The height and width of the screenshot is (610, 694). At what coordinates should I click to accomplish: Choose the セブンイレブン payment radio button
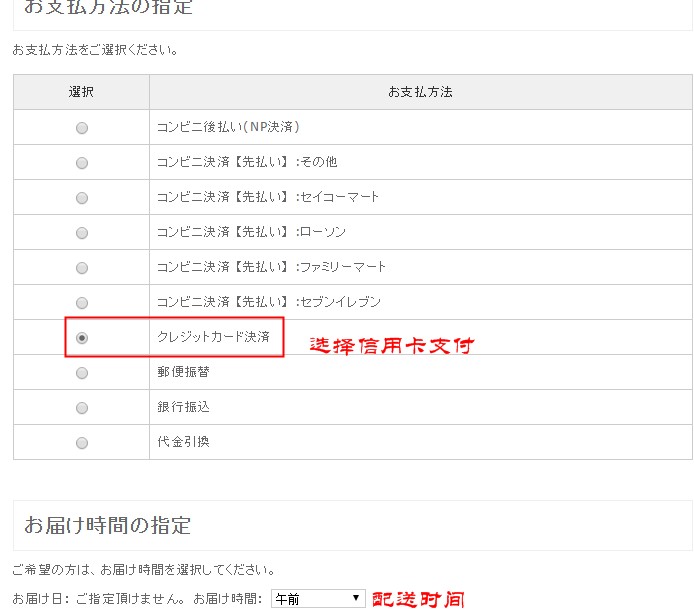tap(82, 303)
